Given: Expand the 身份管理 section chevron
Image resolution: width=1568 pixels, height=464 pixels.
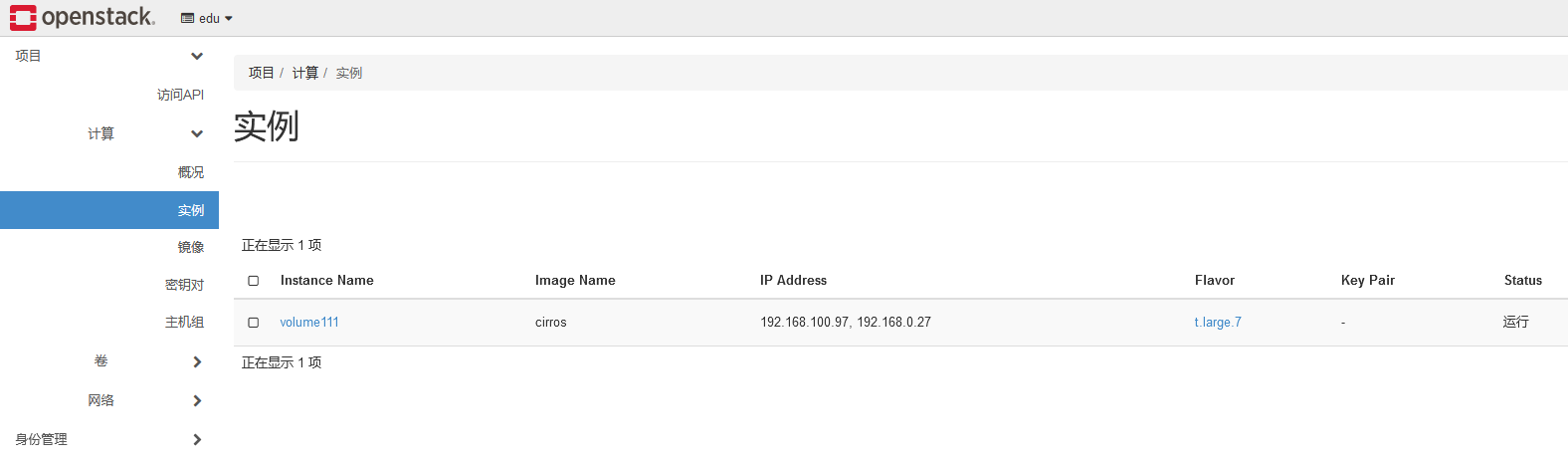Looking at the screenshot, I should point(197,439).
